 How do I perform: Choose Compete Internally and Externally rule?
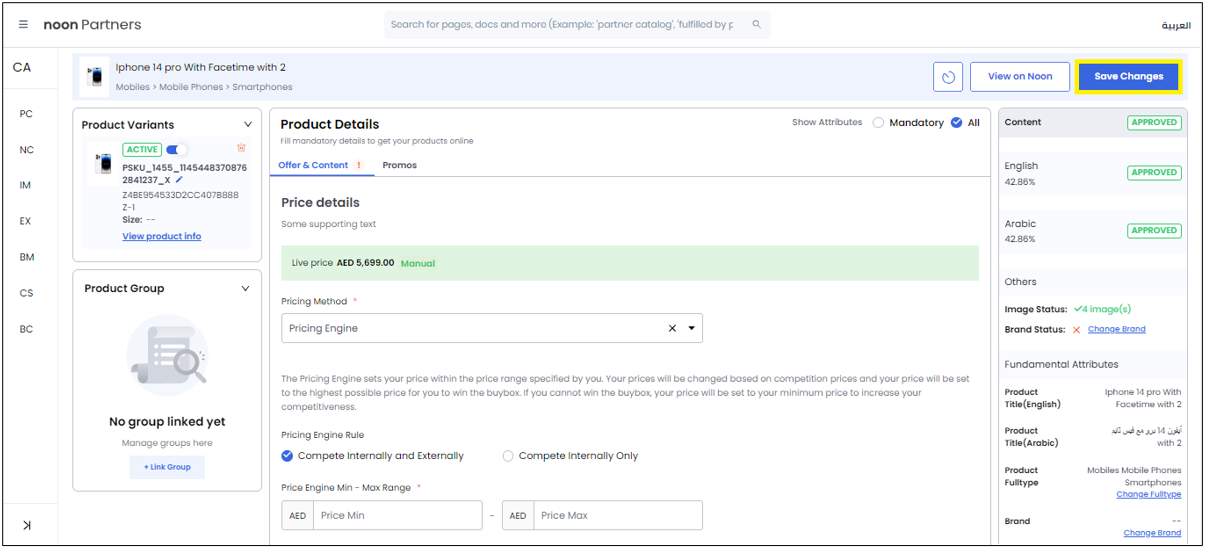[x=288, y=456]
